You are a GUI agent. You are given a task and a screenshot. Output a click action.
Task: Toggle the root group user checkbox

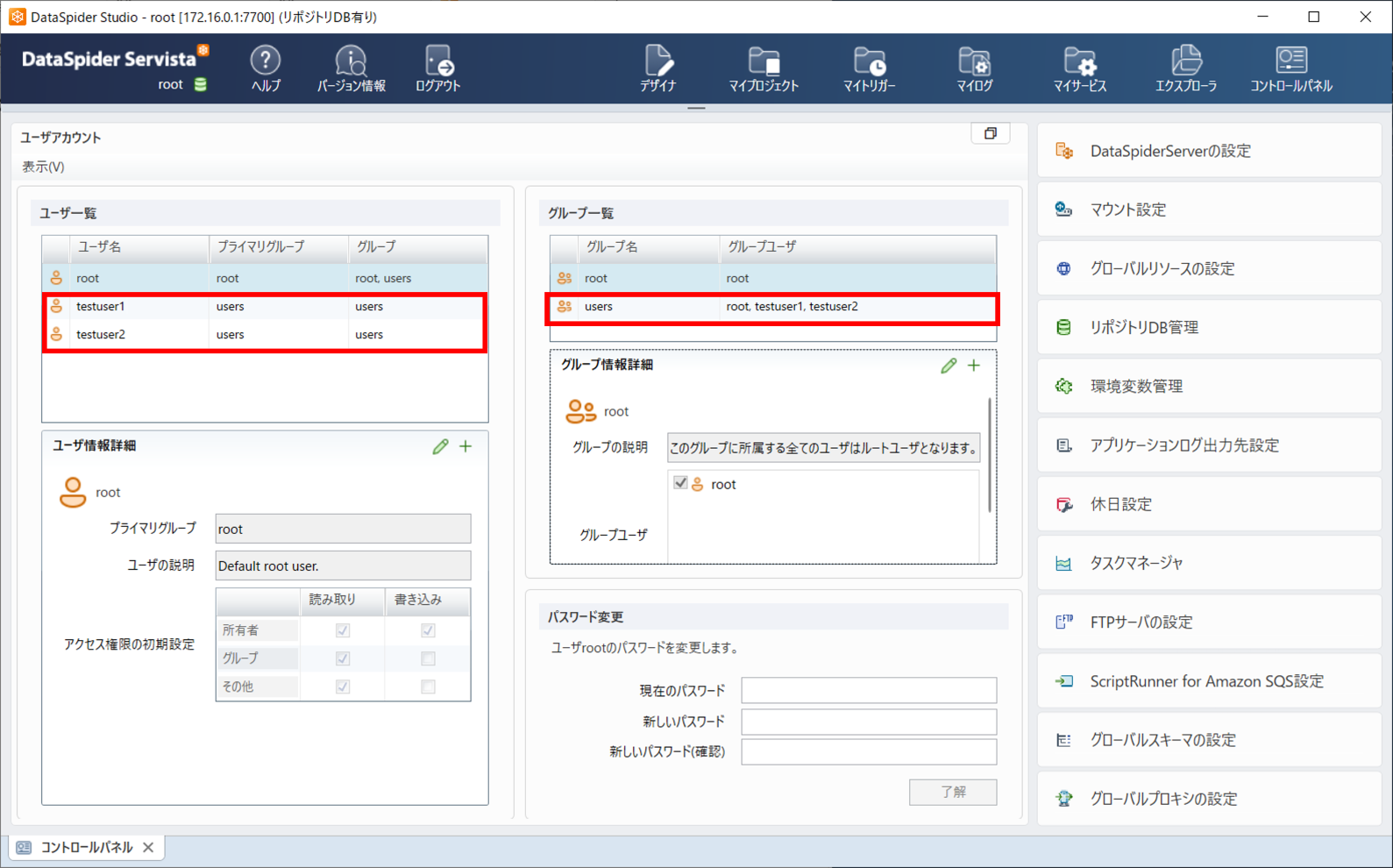(680, 483)
